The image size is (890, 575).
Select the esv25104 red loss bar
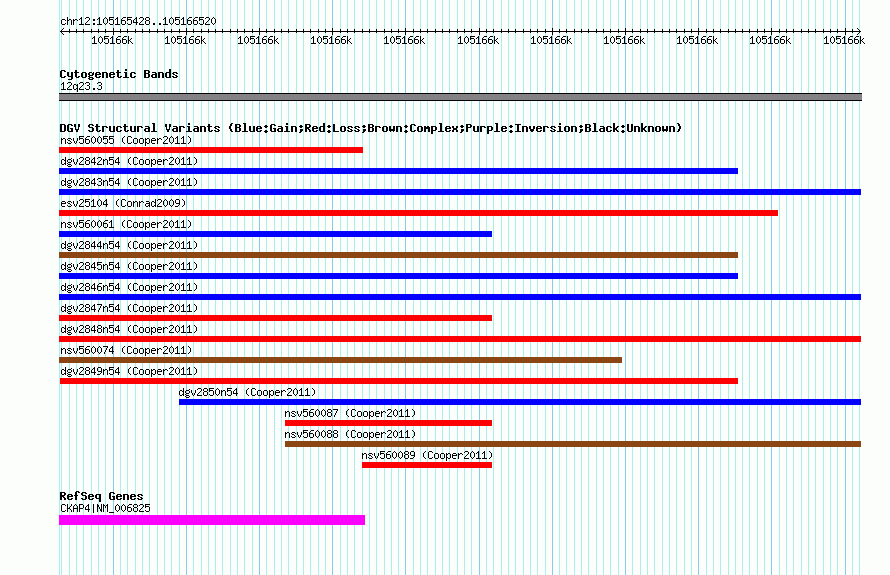[418, 213]
